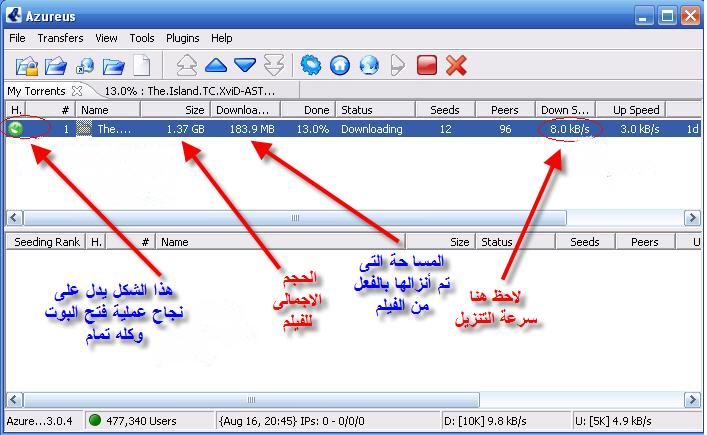Click the second open-folder toolbar icon

coord(56,66)
